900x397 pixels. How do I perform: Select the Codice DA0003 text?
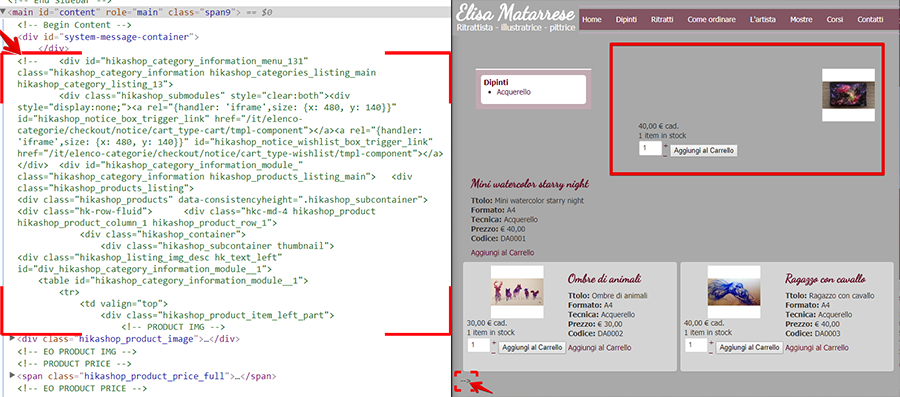point(813,333)
